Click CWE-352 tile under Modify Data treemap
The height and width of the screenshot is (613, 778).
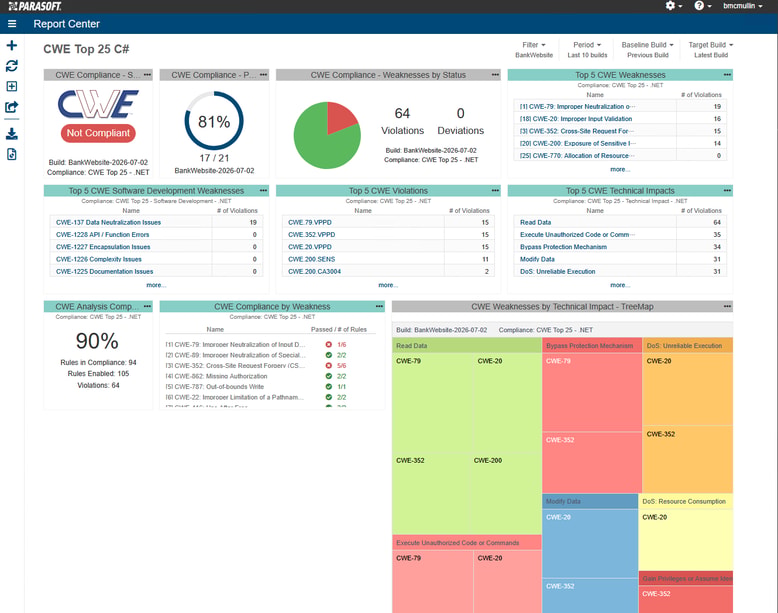[x=590, y=596]
